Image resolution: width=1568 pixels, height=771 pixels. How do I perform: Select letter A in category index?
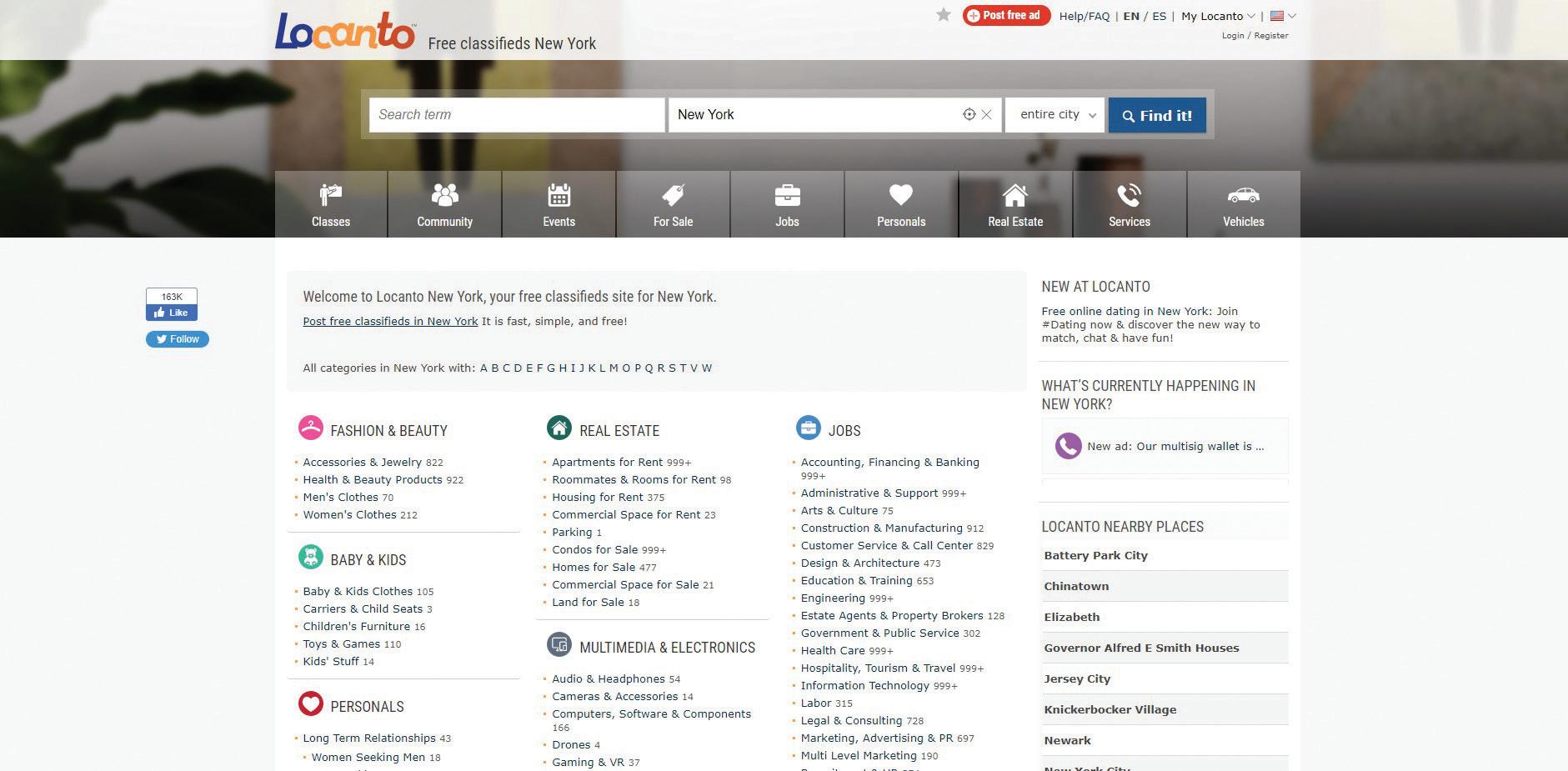pyautogui.click(x=483, y=368)
